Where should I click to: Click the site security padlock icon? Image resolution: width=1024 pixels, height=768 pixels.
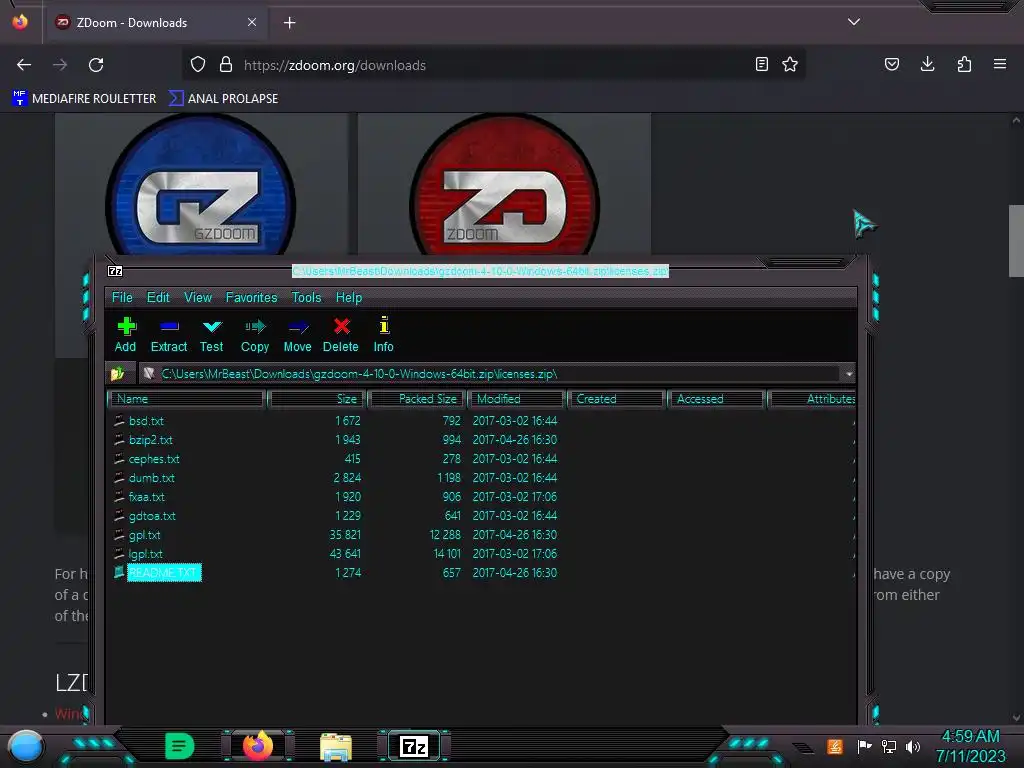226,65
